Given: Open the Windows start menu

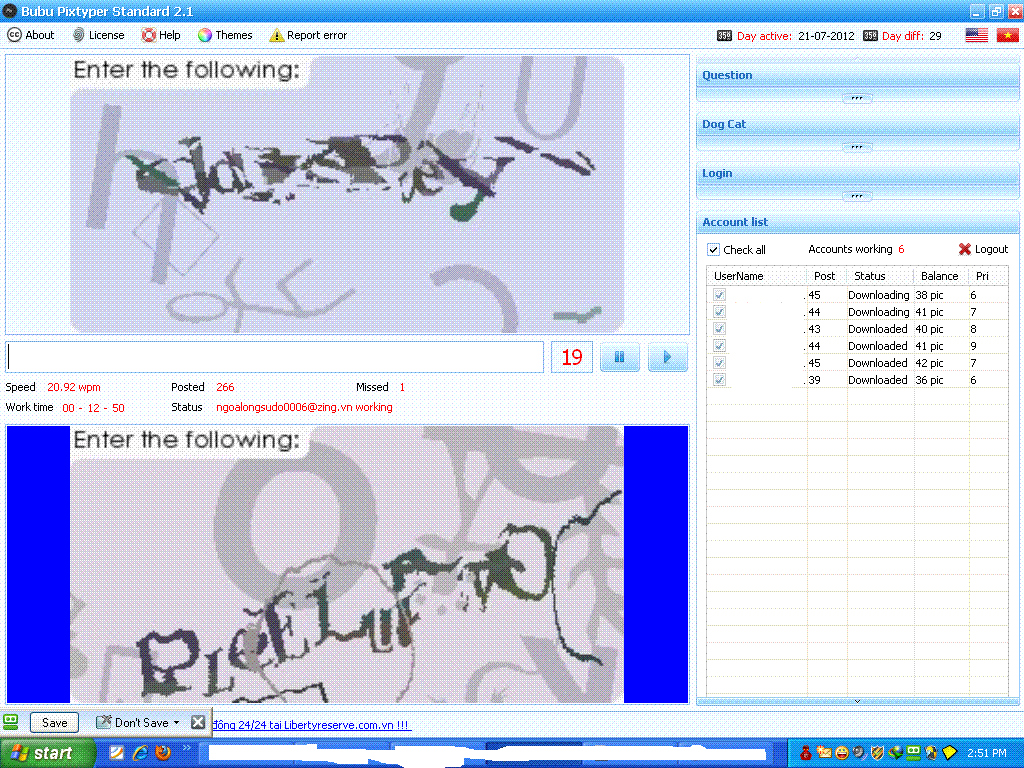Looking at the screenshot, I should pos(47,753).
